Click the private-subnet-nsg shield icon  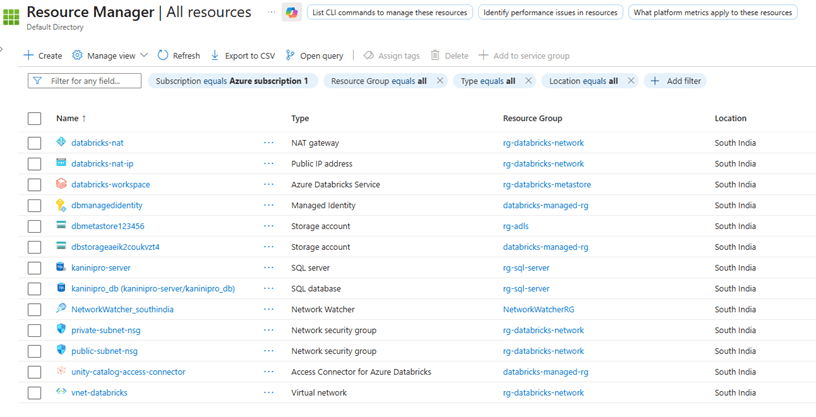tap(61, 330)
